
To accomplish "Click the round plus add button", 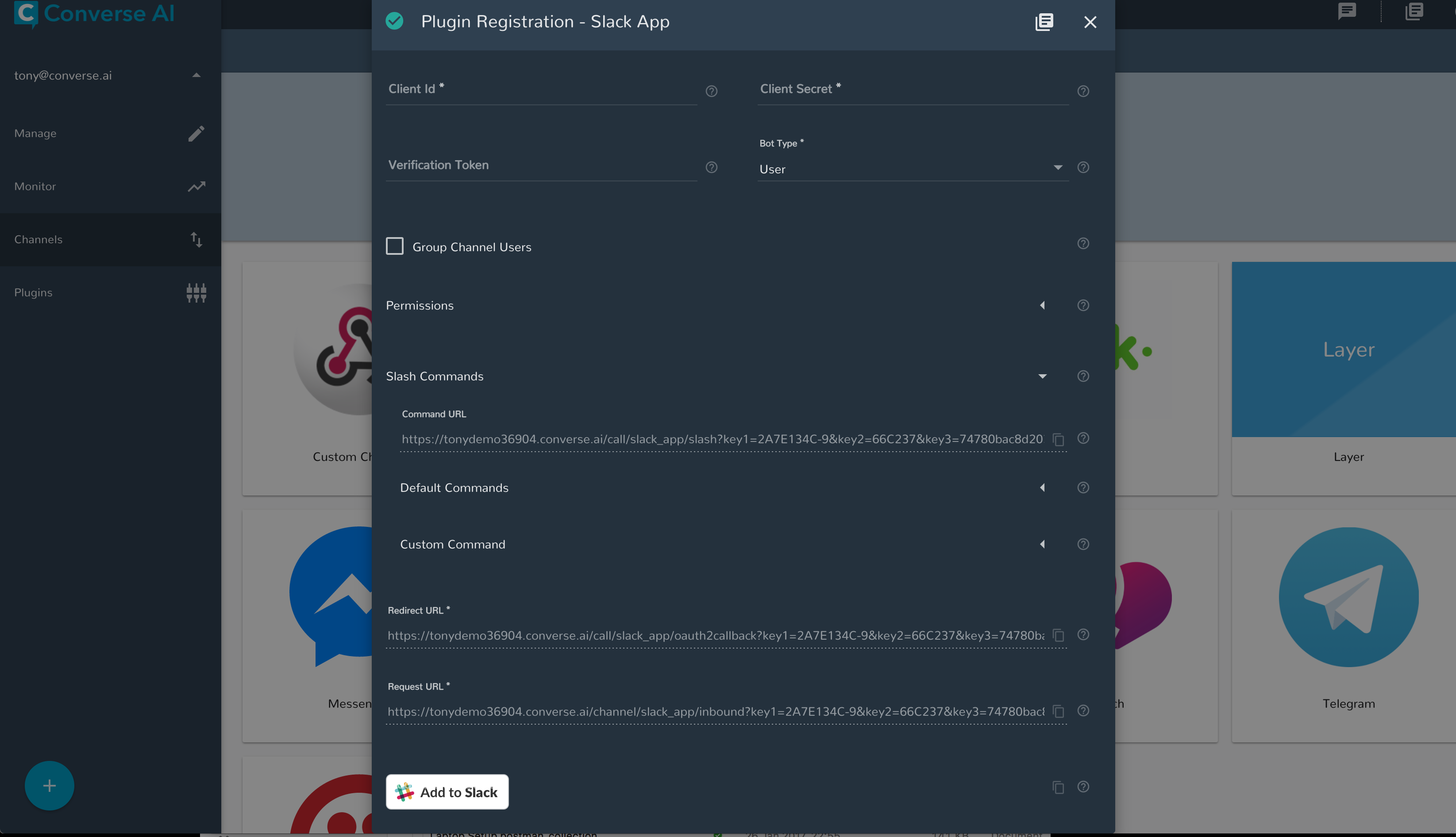I will [50, 786].
